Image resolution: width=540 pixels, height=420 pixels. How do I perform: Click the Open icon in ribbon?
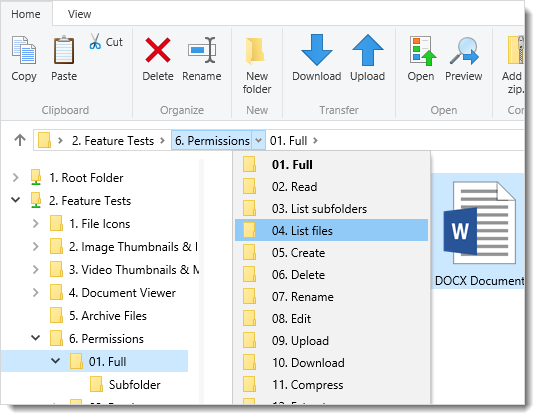pyautogui.click(x=423, y=51)
